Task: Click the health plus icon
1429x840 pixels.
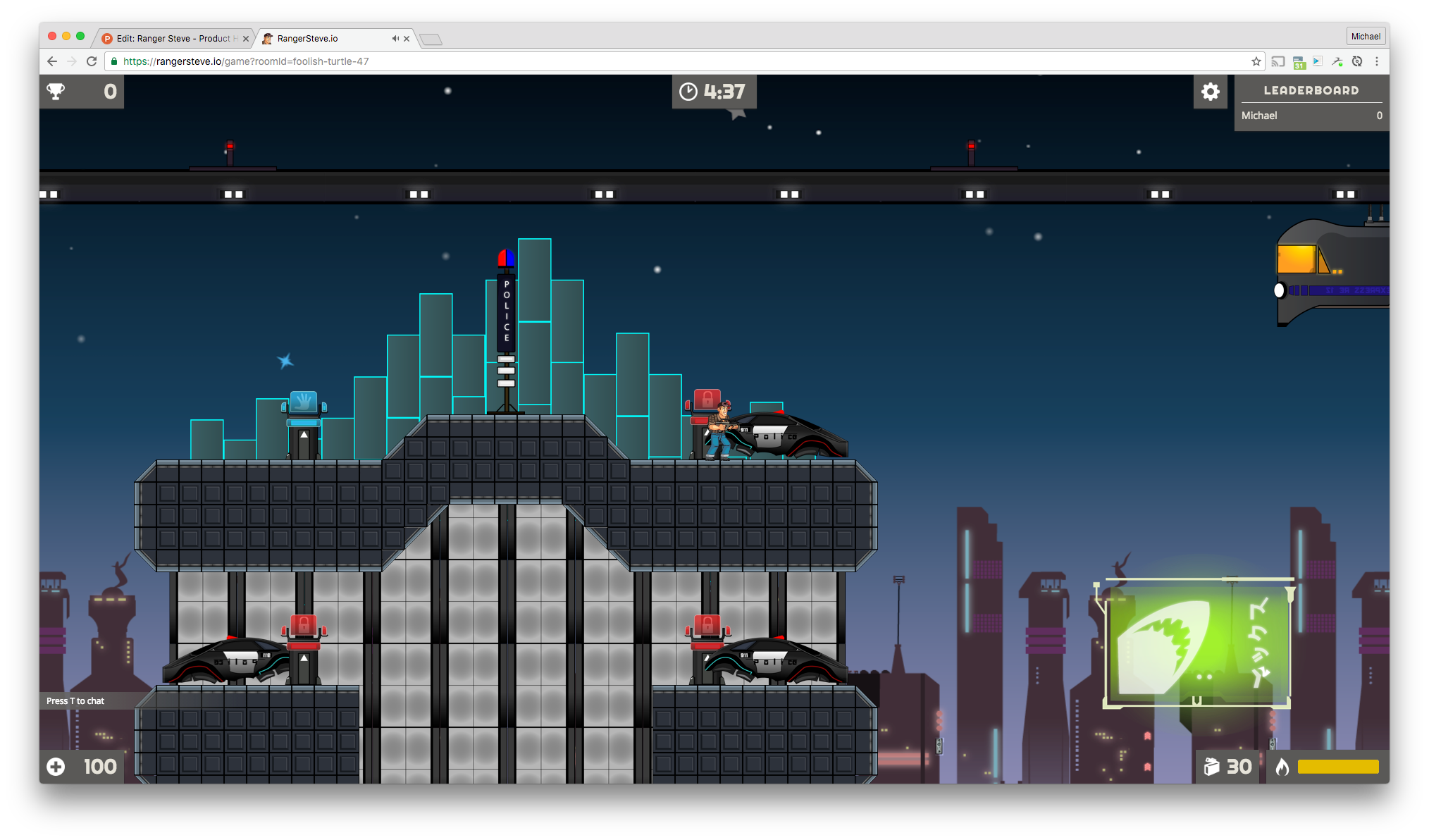Action: pos(56,767)
